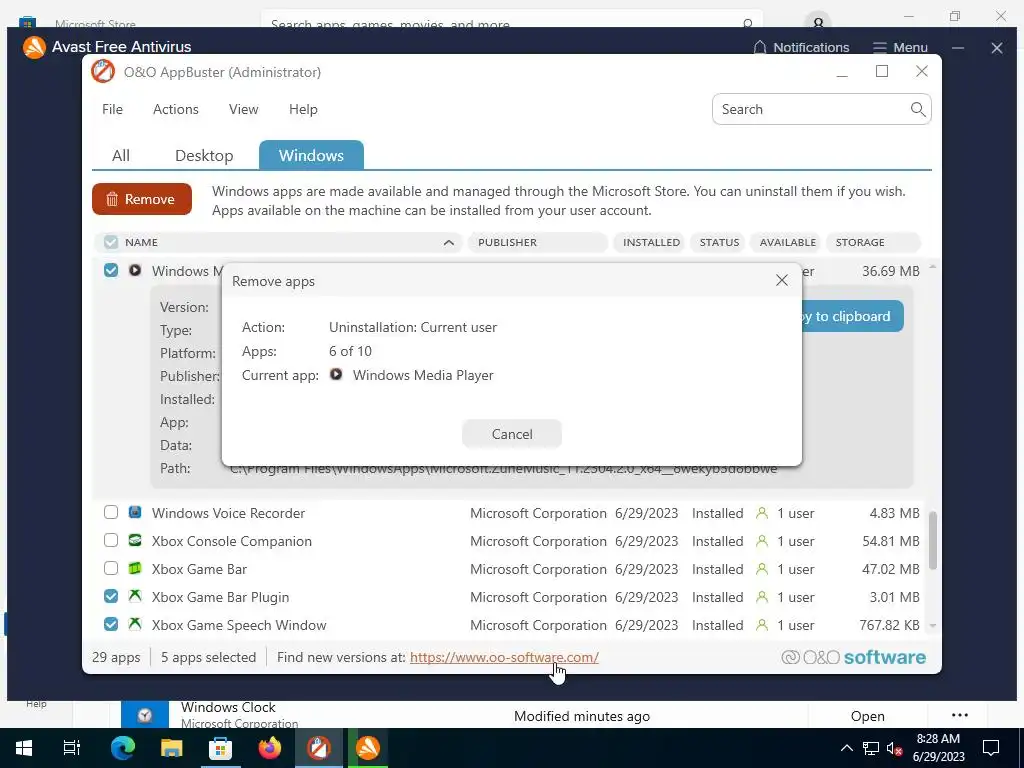The image size is (1024, 768).
Task: Click the app list vertical scrollbar thumb
Action: (933, 540)
